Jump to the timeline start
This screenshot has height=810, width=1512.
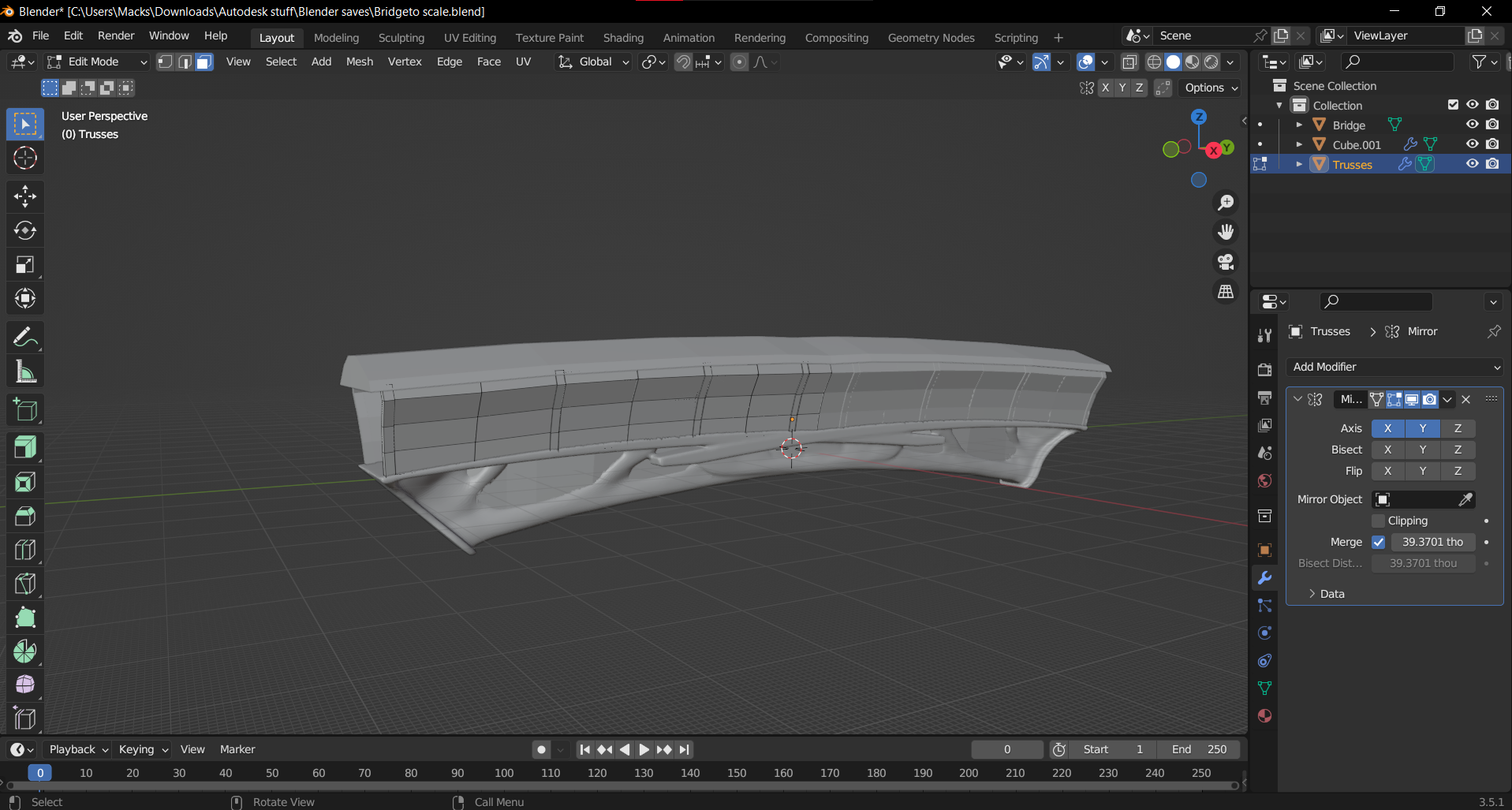(584, 749)
